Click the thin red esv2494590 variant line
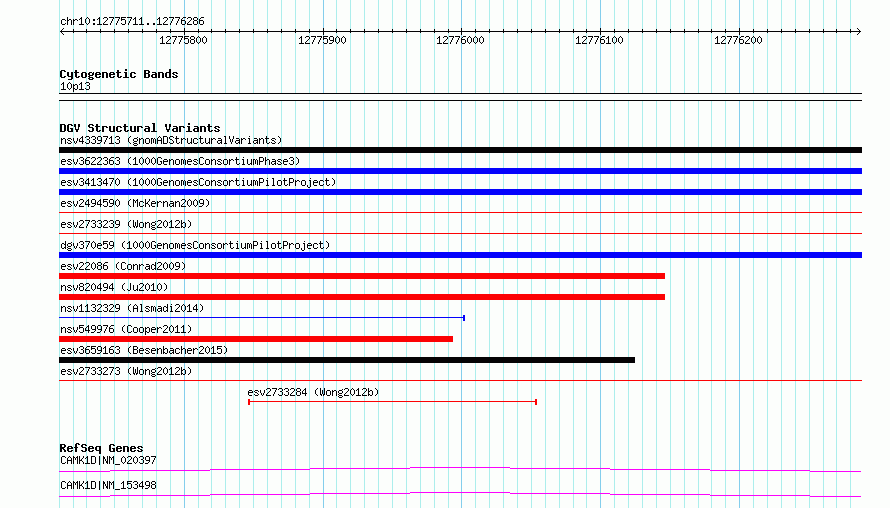 click(460, 212)
